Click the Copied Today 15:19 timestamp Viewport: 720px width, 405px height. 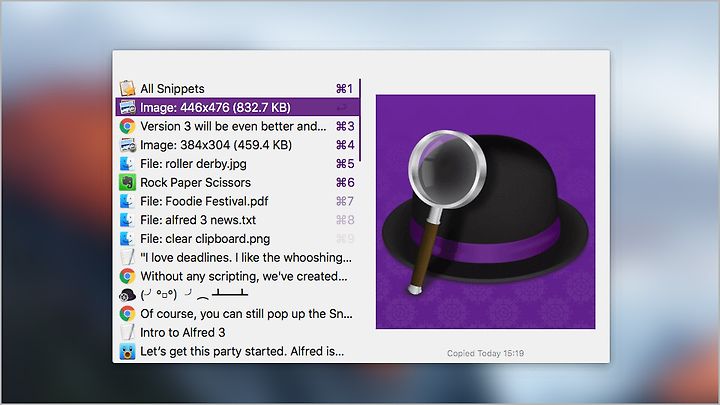485,353
